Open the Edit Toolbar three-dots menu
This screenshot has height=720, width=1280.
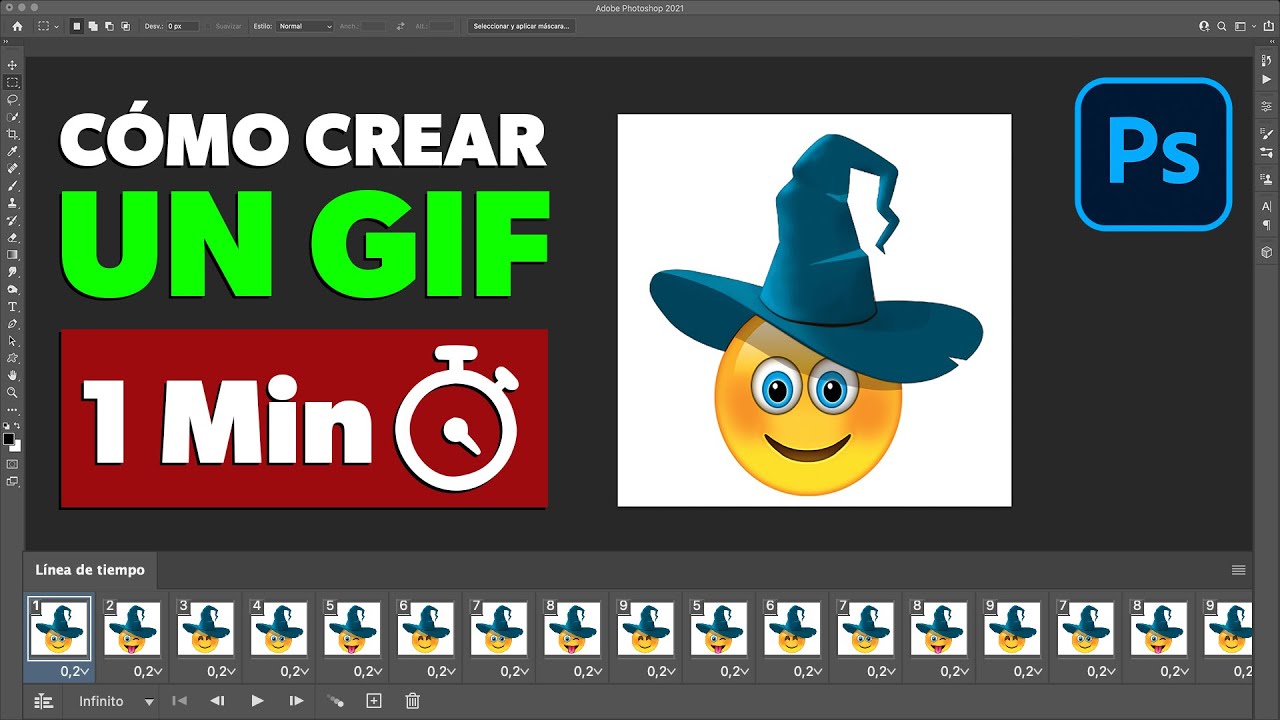tap(12, 410)
